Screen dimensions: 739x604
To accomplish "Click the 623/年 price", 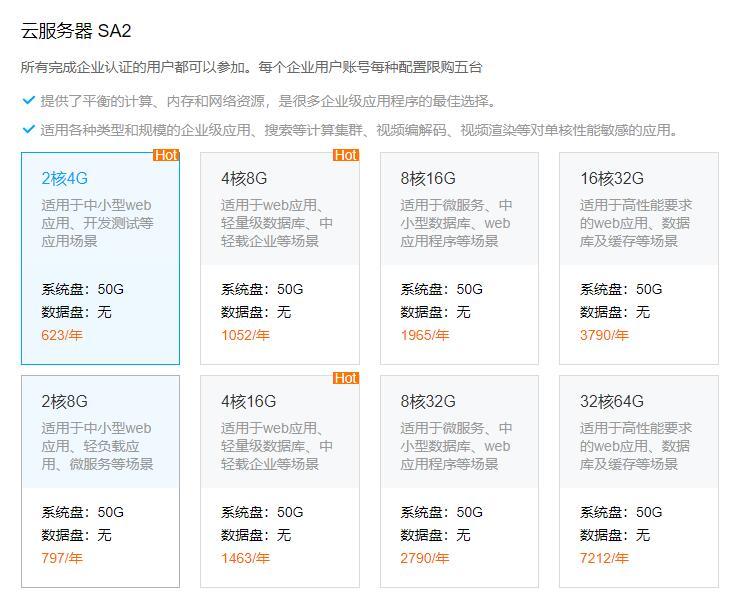I will click(x=62, y=335).
